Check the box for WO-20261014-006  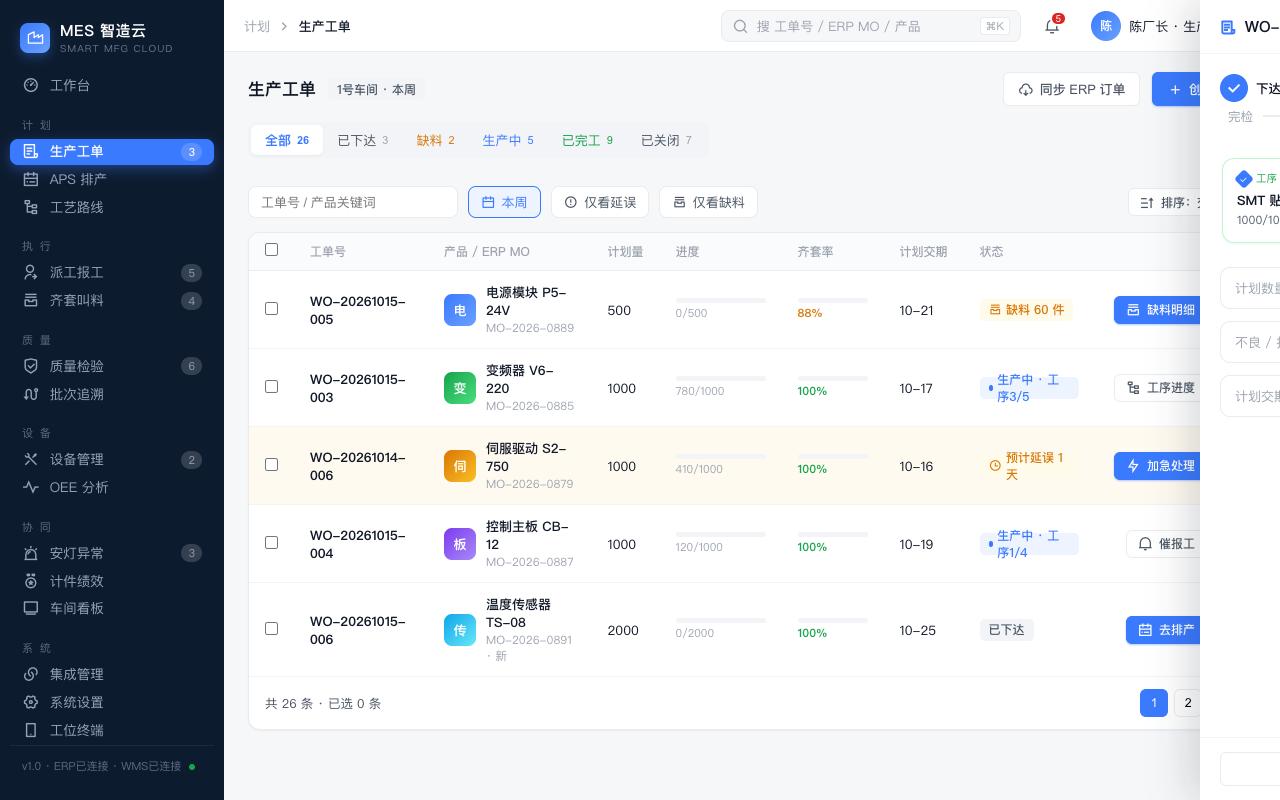[x=271, y=465]
